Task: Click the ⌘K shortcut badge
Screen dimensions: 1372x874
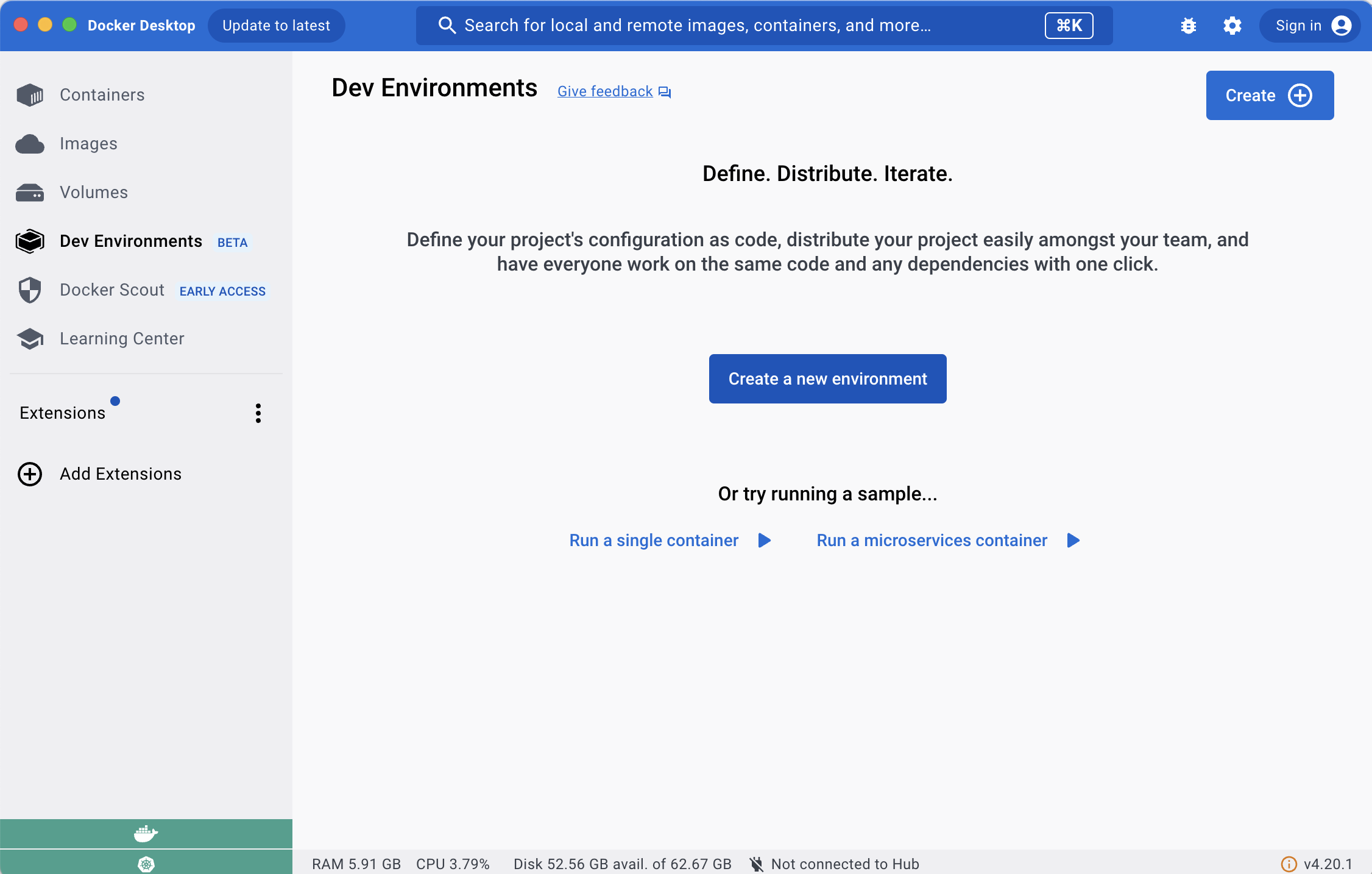Action: click(x=1069, y=26)
